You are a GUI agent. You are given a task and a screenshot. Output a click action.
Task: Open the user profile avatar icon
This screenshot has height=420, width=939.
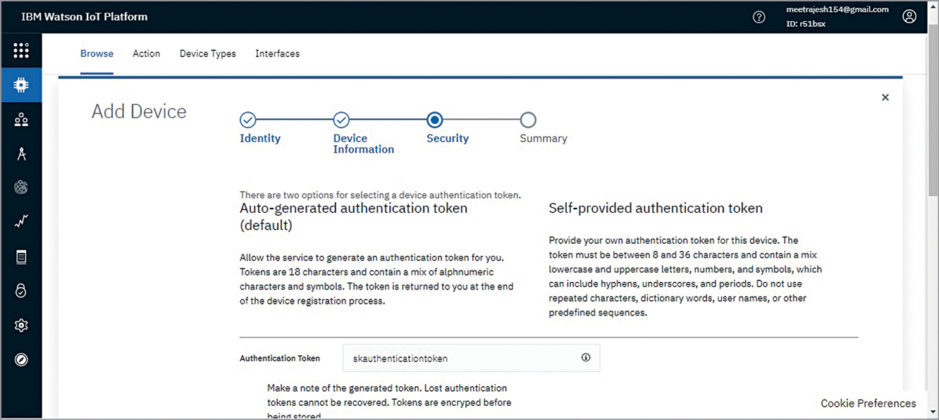[x=909, y=17]
